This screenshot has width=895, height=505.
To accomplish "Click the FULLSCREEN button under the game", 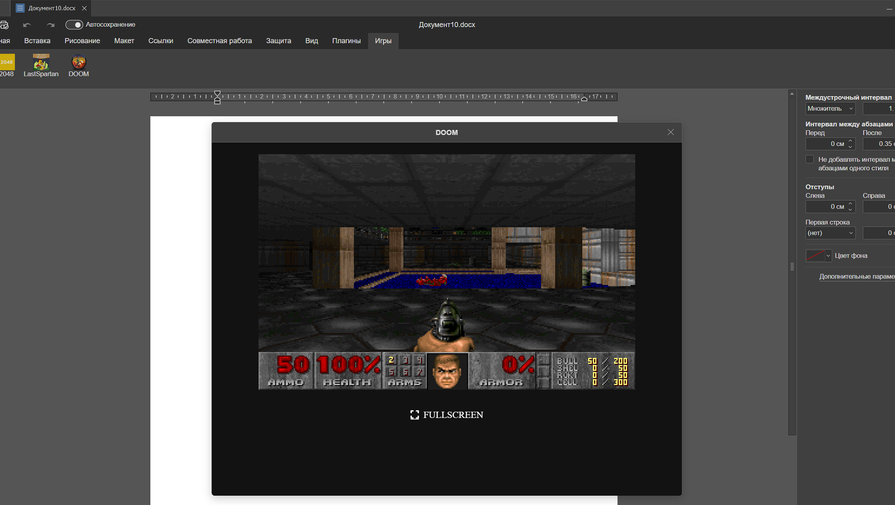I will 446,414.
